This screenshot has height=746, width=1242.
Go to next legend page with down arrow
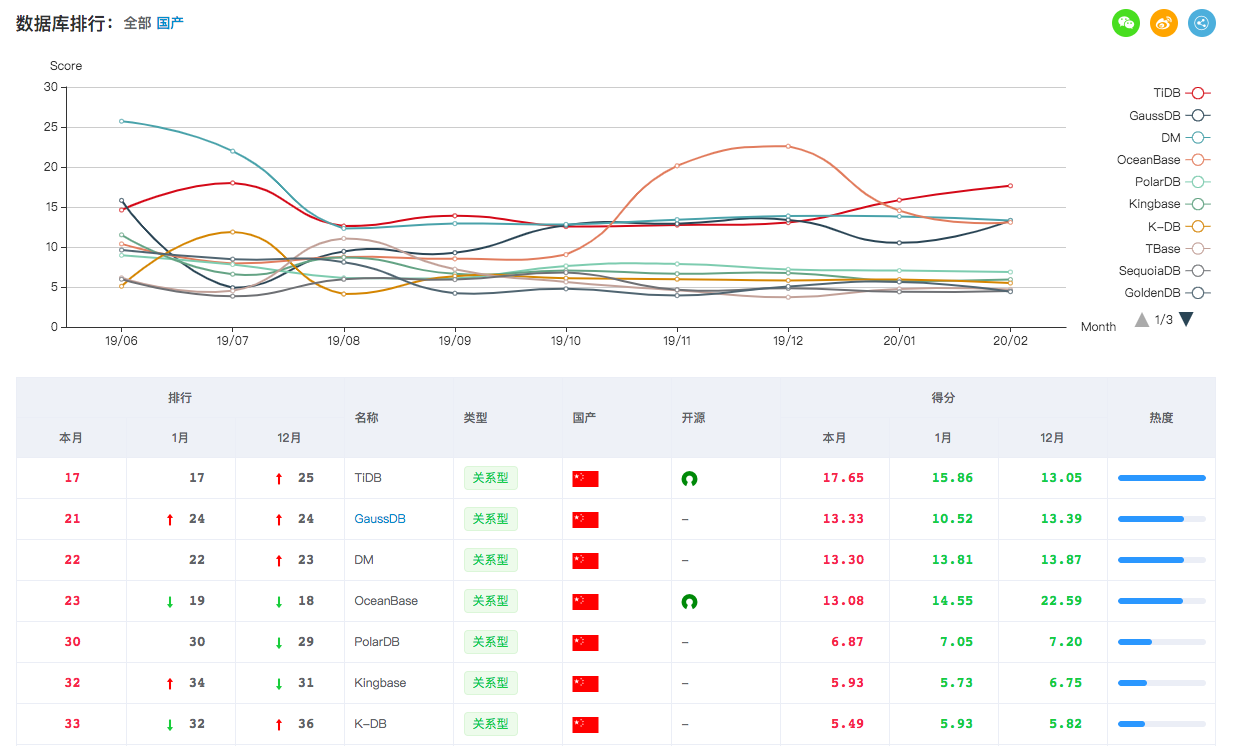tap(1186, 320)
